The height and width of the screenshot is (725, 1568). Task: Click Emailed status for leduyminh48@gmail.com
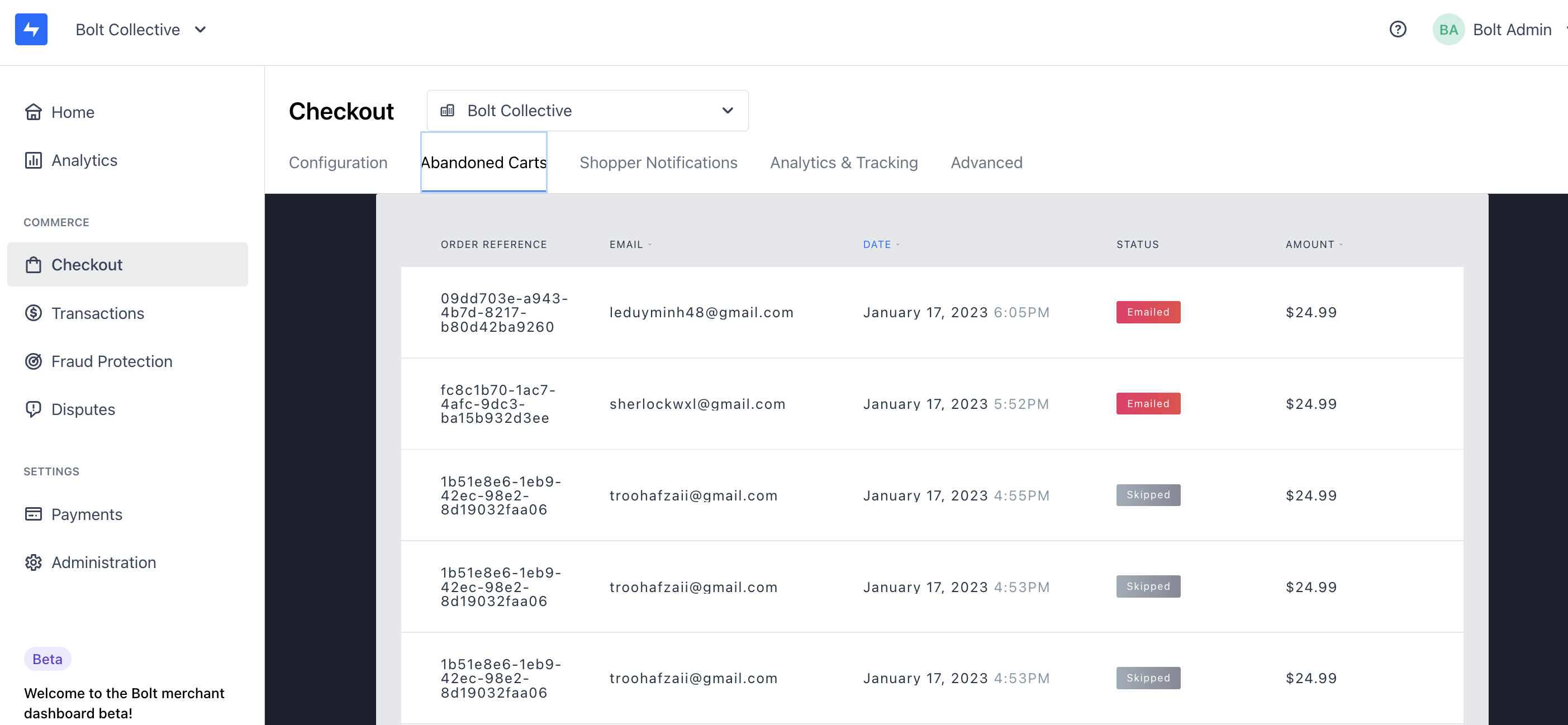(1148, 312)
